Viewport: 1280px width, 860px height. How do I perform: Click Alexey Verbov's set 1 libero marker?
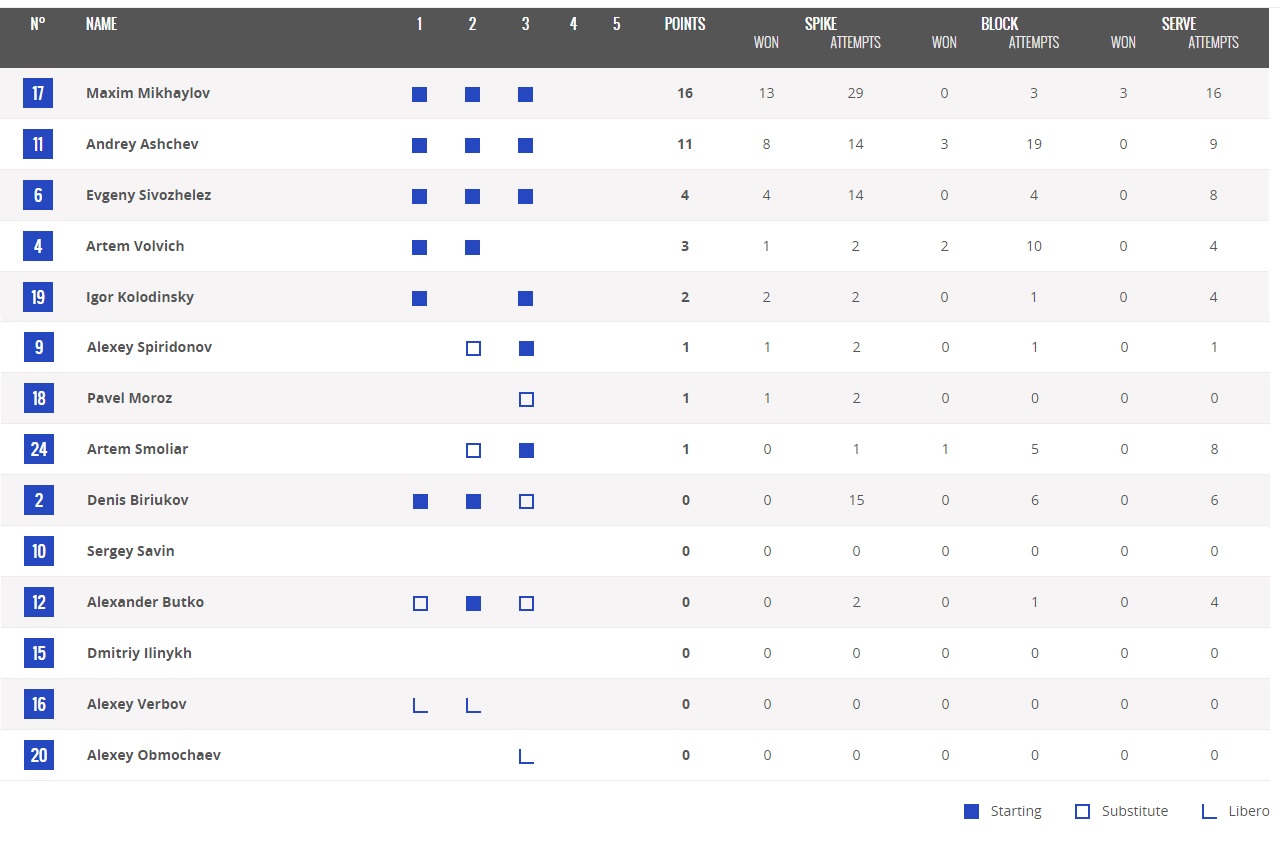[420, 705]
